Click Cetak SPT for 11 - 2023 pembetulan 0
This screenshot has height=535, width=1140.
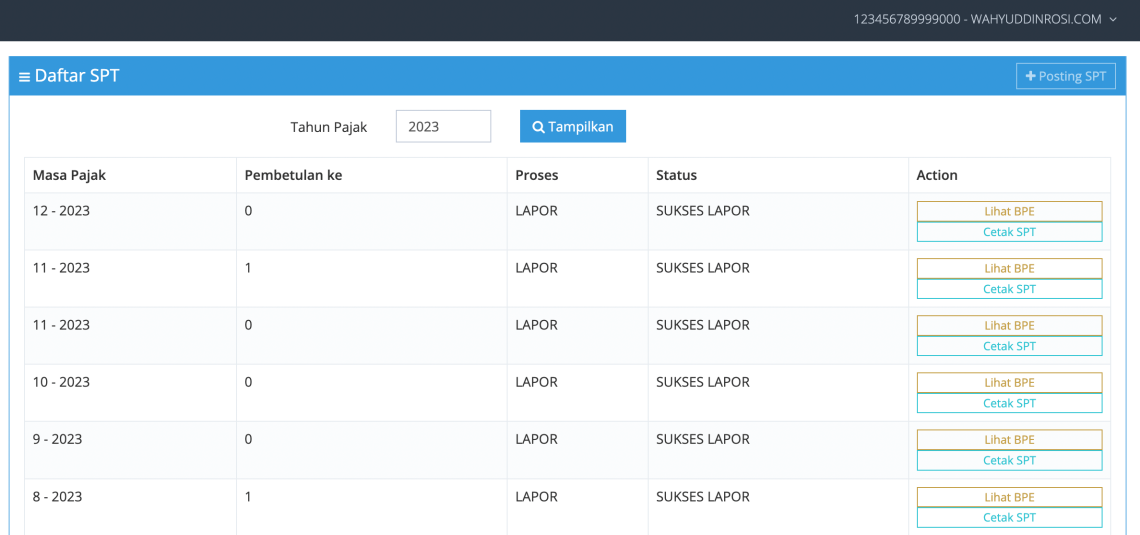click(x=1009, y=346)
